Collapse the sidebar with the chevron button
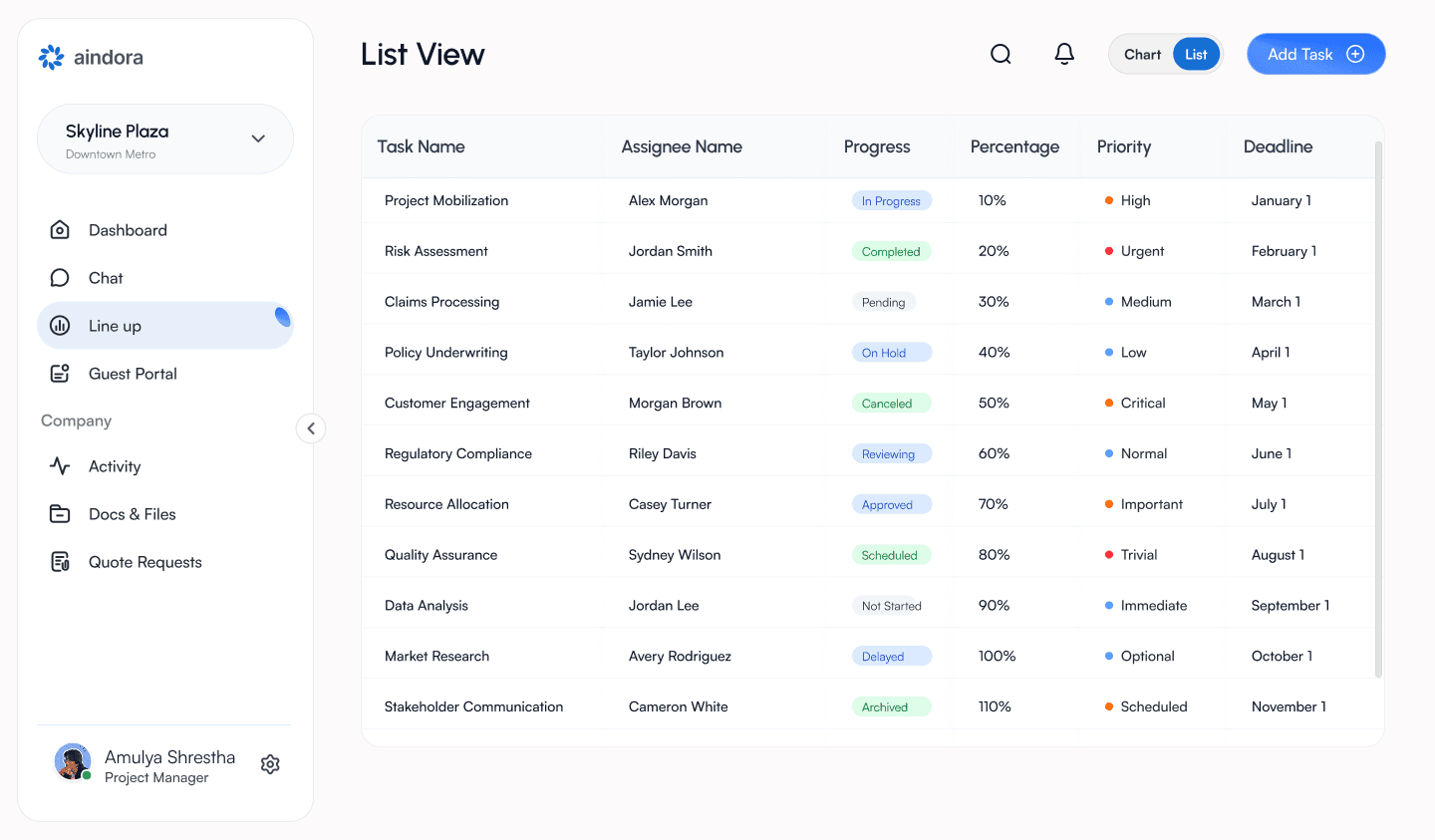Viewport: 1435px width, 840px height. (311, 428)
